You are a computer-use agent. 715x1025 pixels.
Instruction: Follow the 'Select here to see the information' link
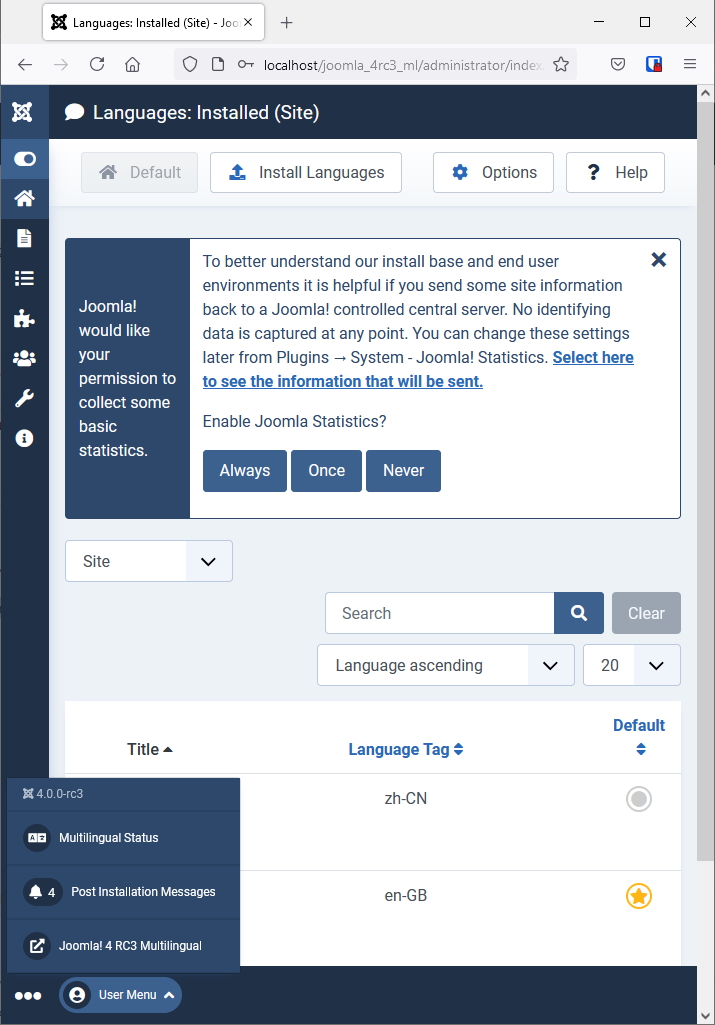(418, 369)
